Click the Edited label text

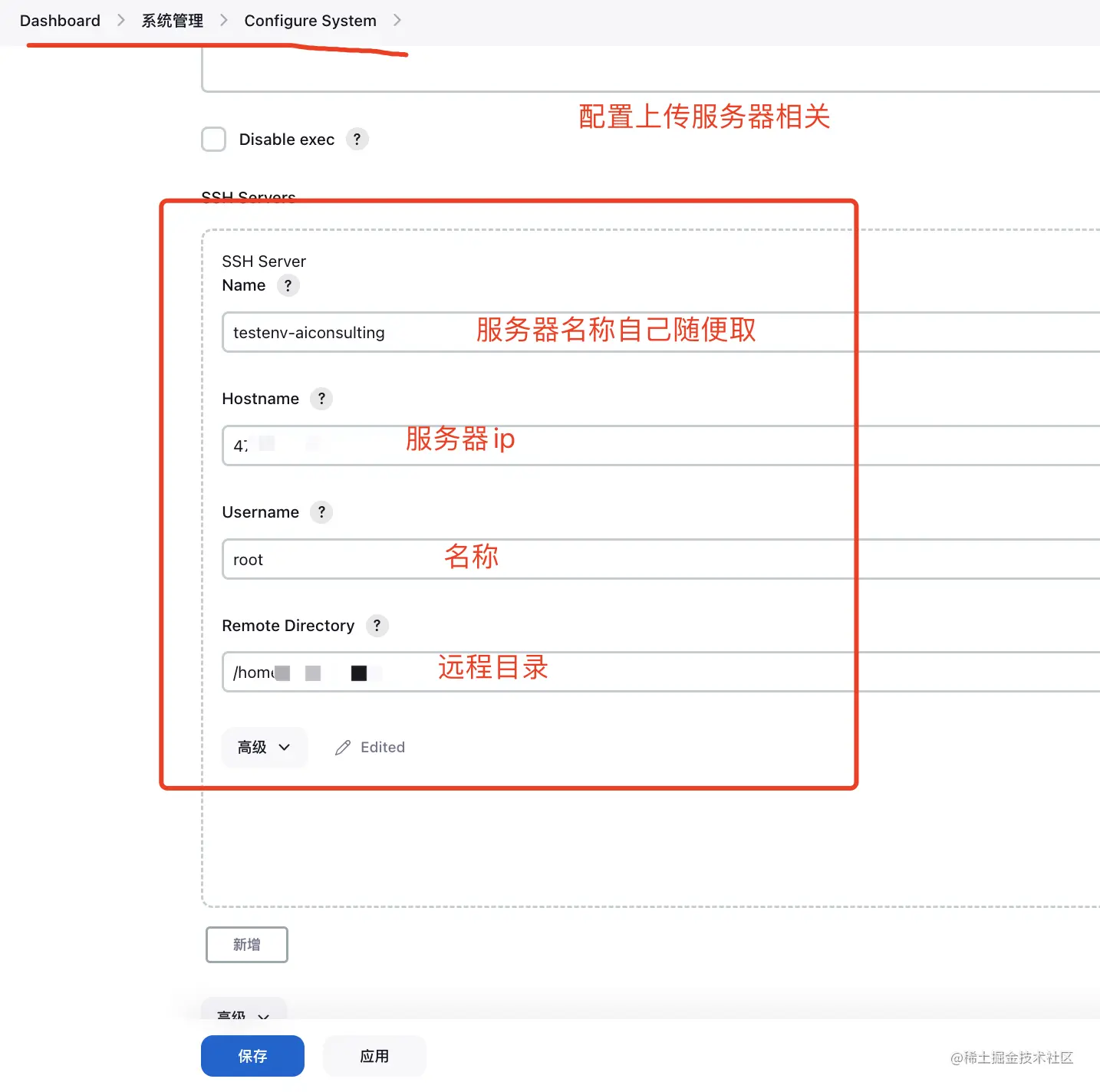coord(383,748)
